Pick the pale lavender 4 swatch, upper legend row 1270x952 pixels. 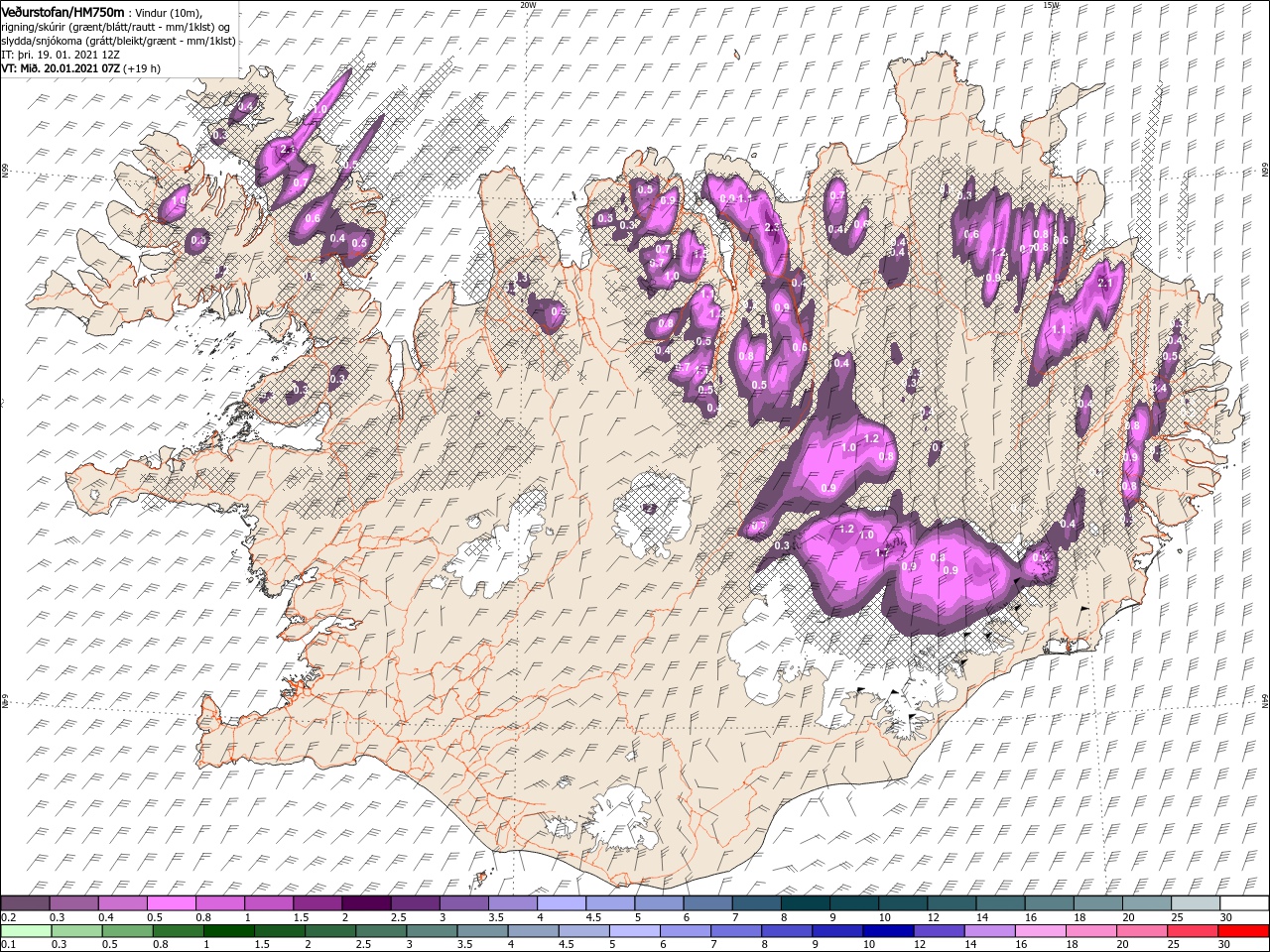coord(562,902)
